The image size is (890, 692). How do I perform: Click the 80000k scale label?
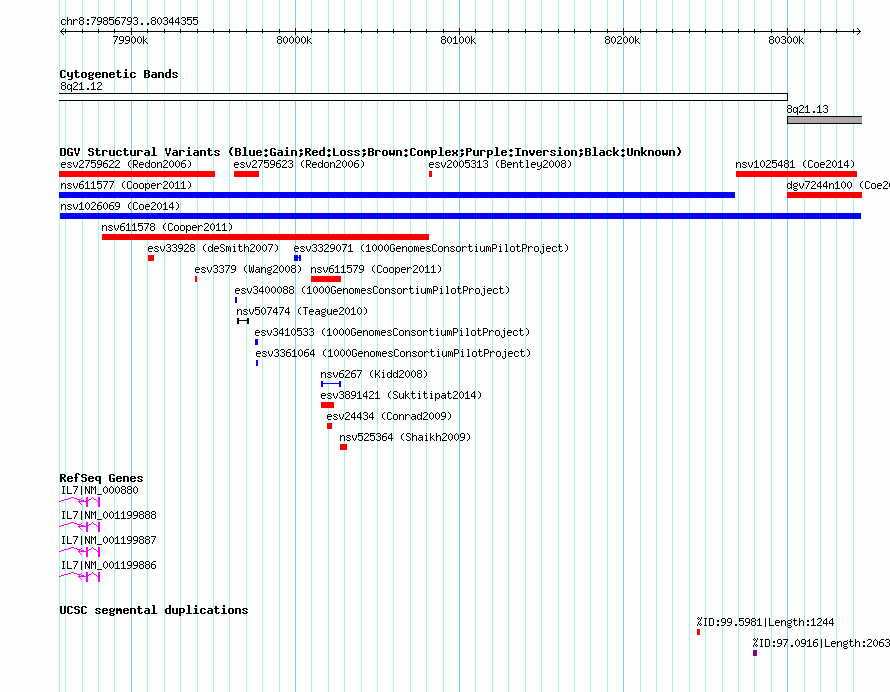294,40
